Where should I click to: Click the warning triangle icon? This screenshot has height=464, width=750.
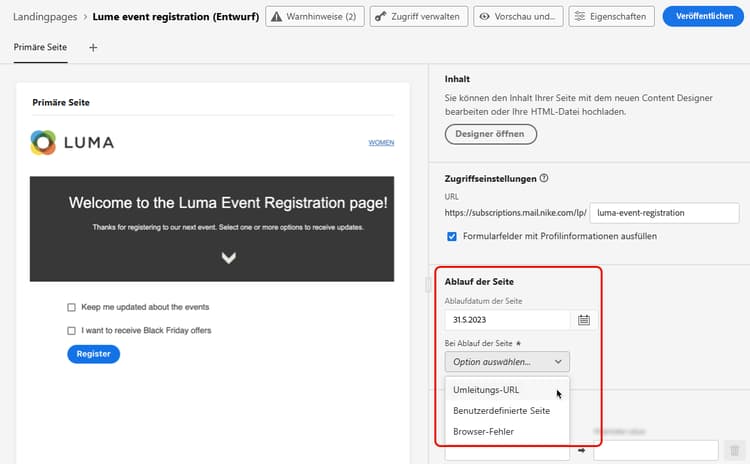276,16
